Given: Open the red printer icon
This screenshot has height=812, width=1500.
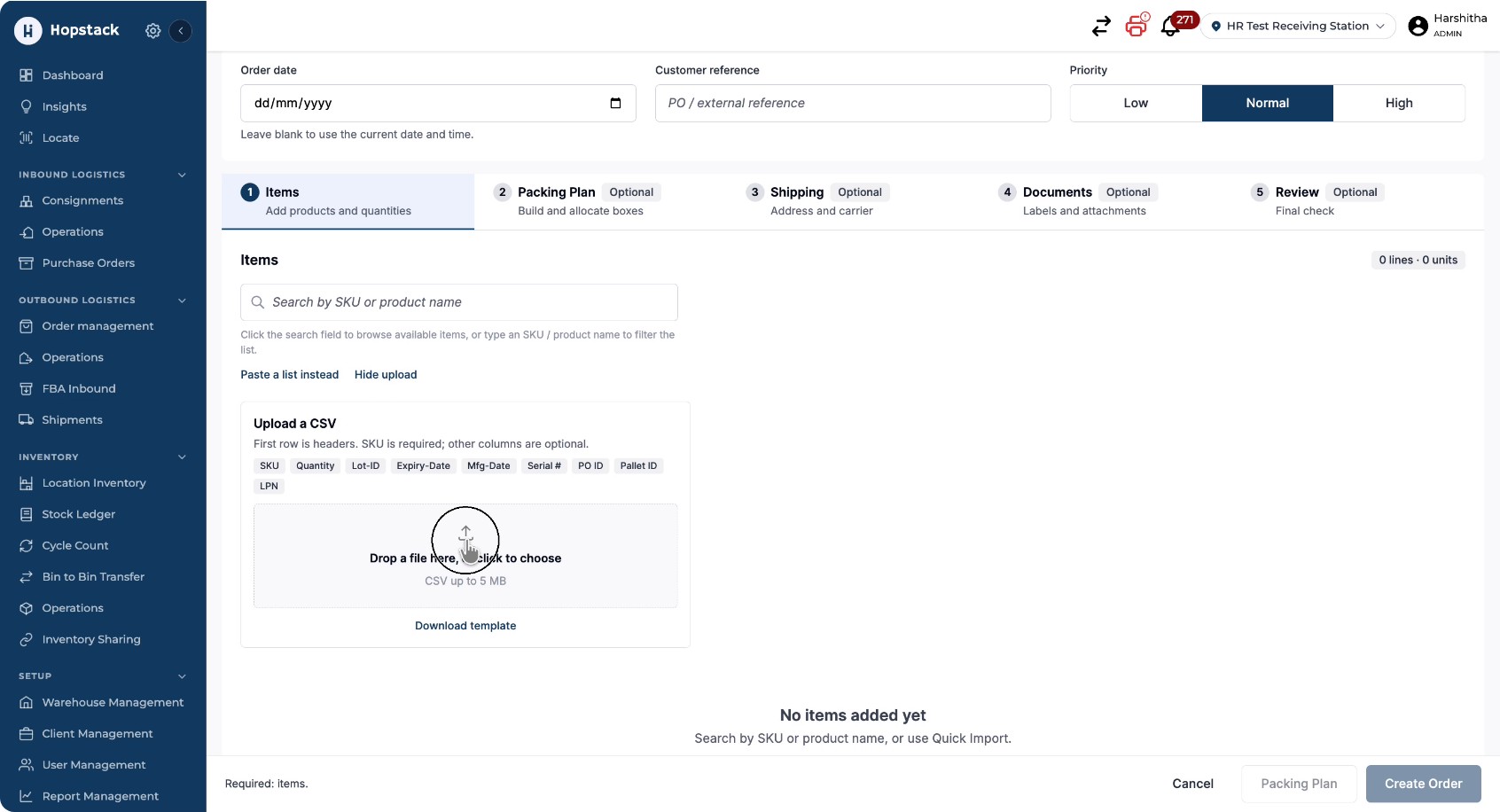Looking at the screenshot, I should click(x=1136, y=26).
